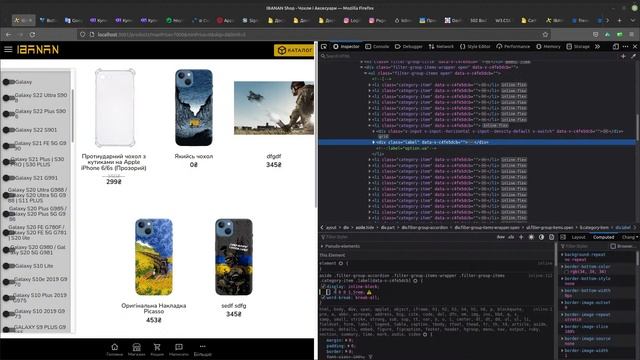Click the create new node plus icon
The height and width of the screenshot is (360, 640).
[623, 56]
